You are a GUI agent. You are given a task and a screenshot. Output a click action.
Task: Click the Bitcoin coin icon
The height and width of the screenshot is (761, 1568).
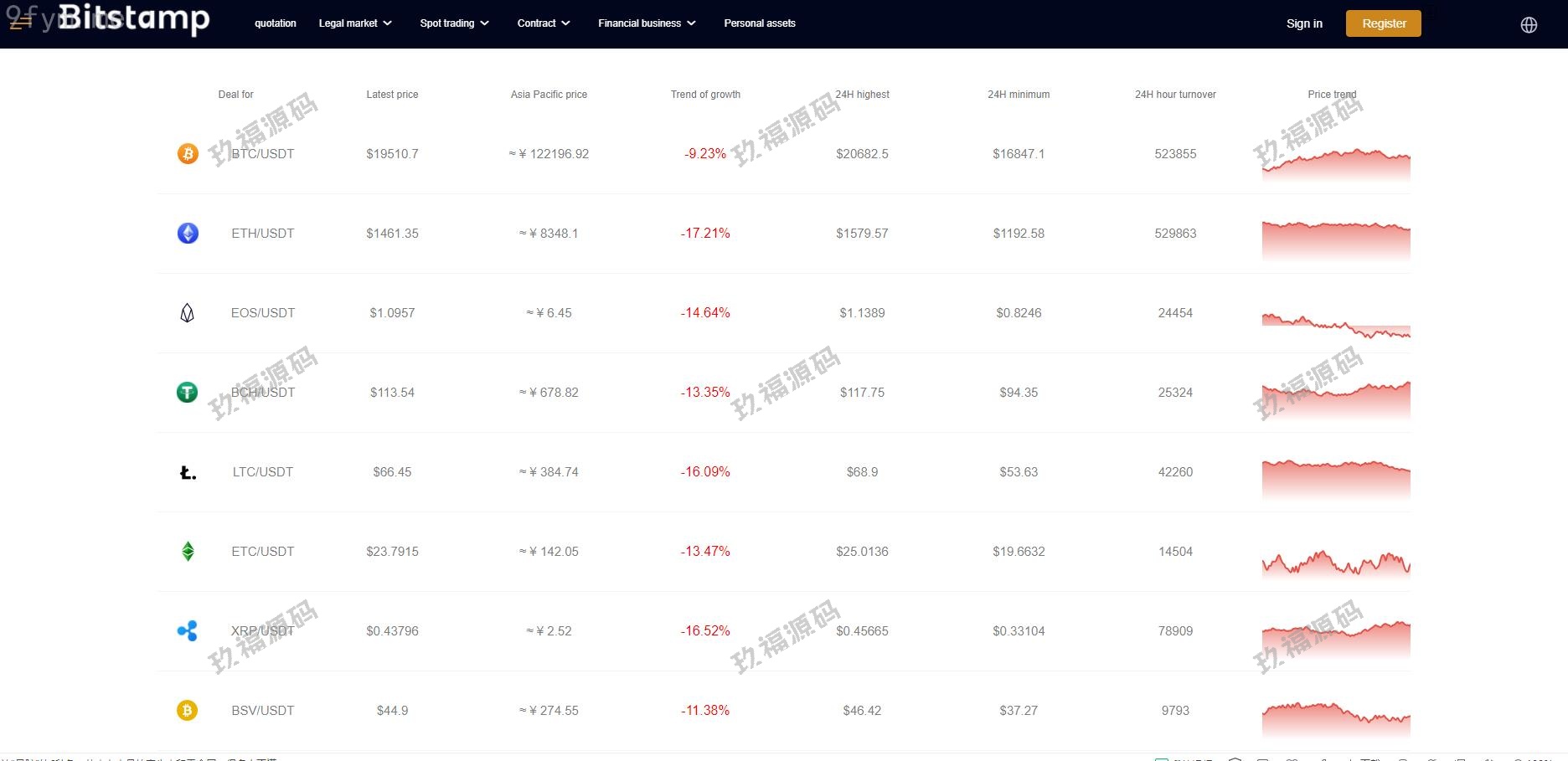tap(188, 154)
